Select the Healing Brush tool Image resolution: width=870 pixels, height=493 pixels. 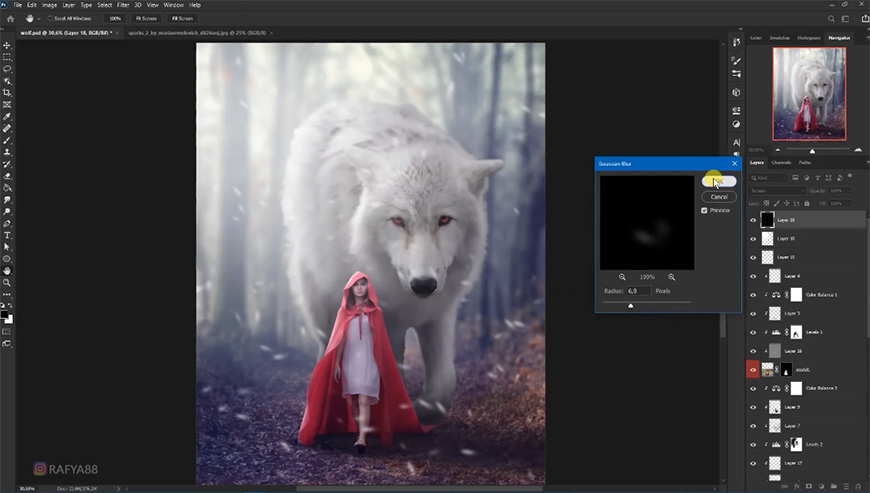7,129
